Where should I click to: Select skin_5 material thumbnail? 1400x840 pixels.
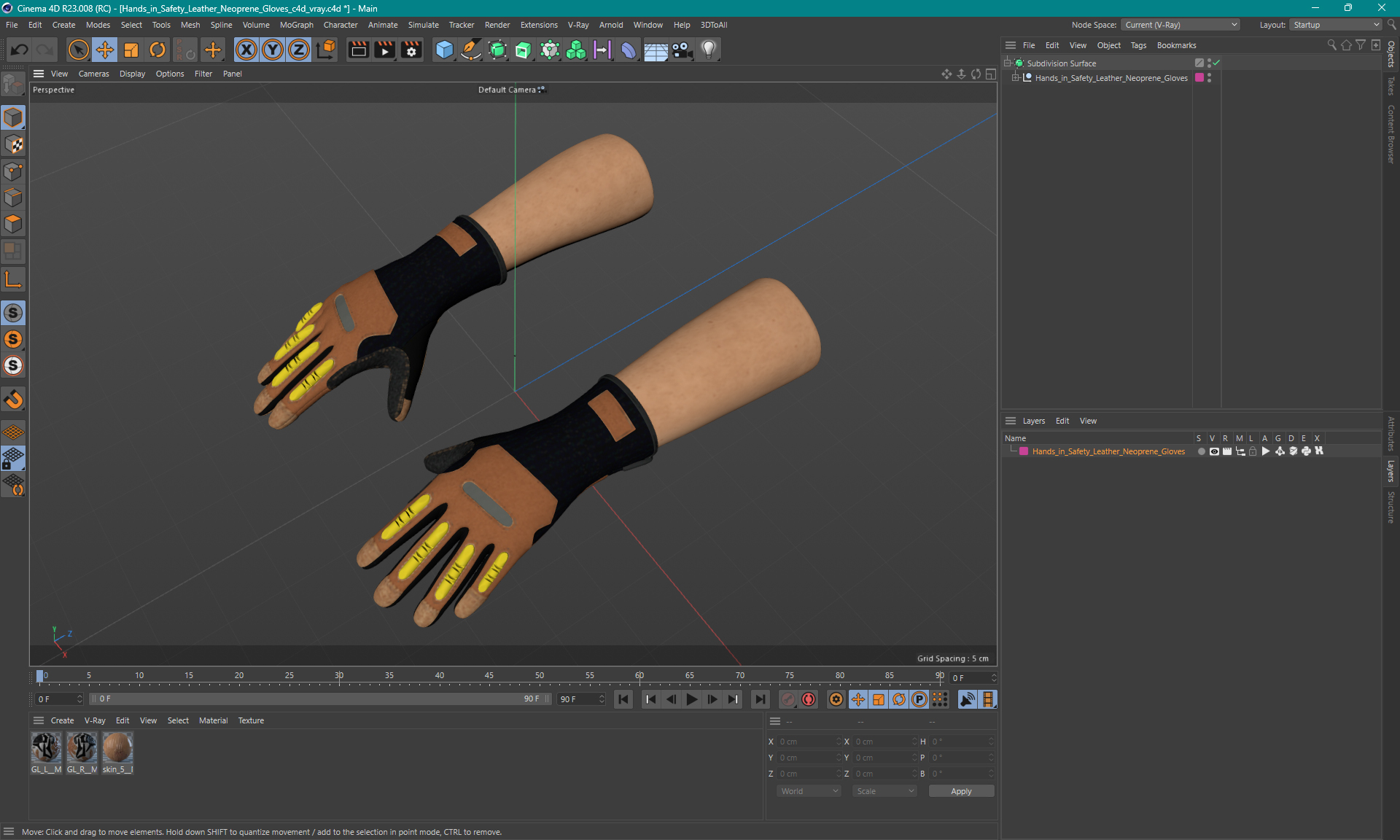(x=117, y=753)
